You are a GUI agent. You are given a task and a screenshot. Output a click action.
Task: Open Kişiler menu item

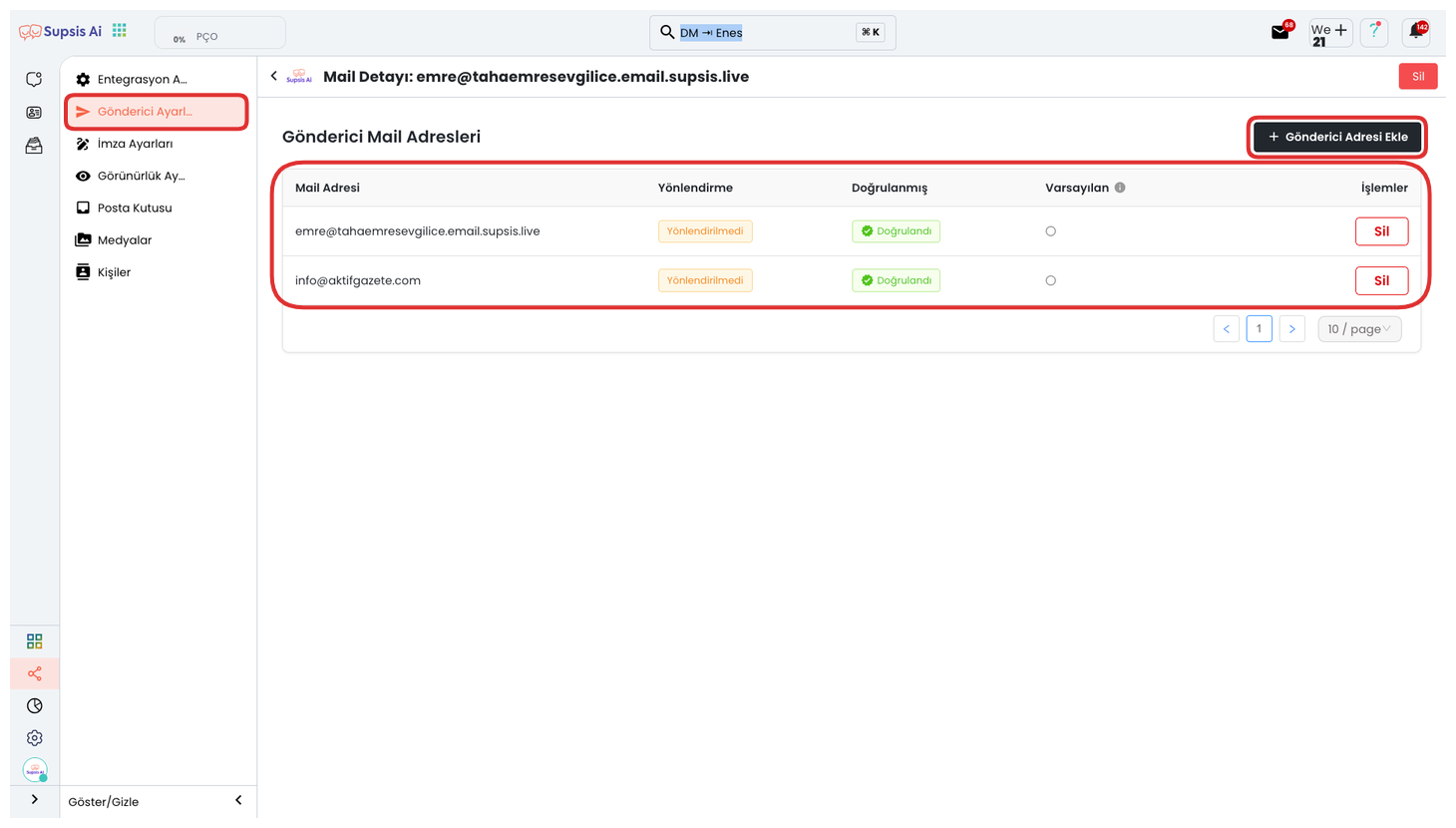[x=158, y=271]
